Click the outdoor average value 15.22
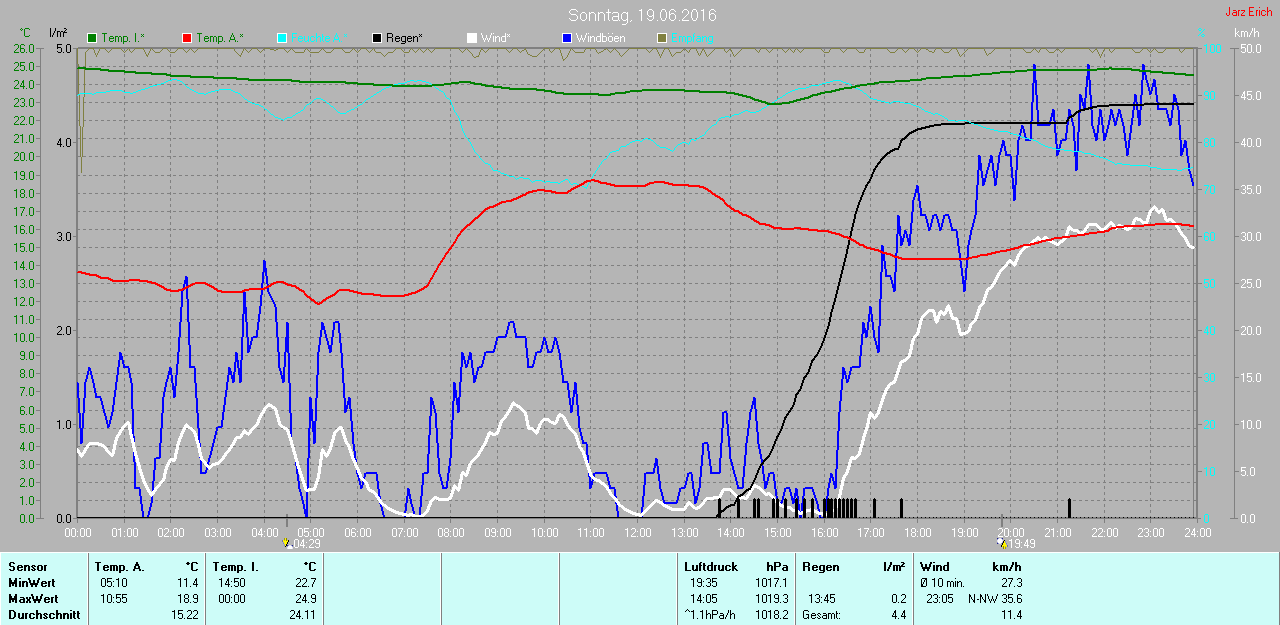This screenshot has width=1280, height=625. pos(185,615)
